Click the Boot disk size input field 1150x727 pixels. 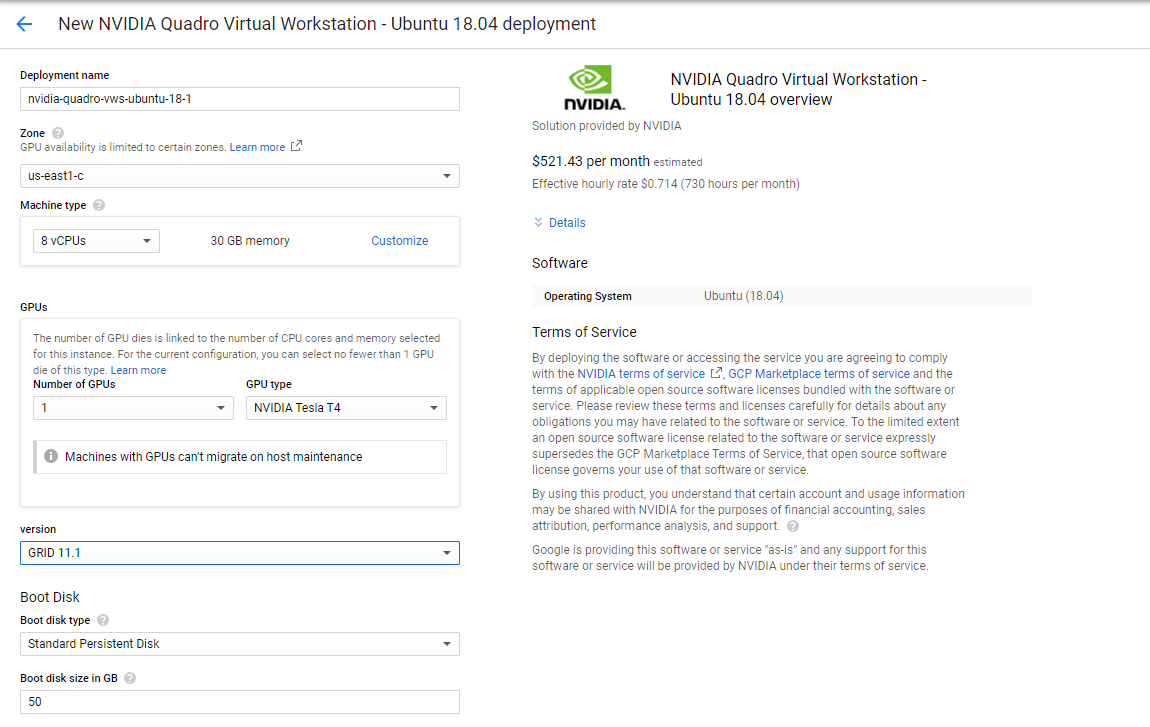coord(240,702)
